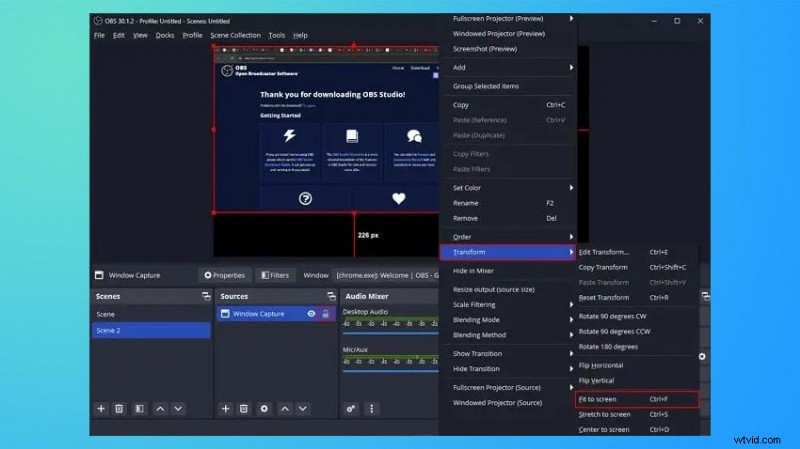
Task: Toggle the lock on the Window Capture source
Action: tap(326, 314)
